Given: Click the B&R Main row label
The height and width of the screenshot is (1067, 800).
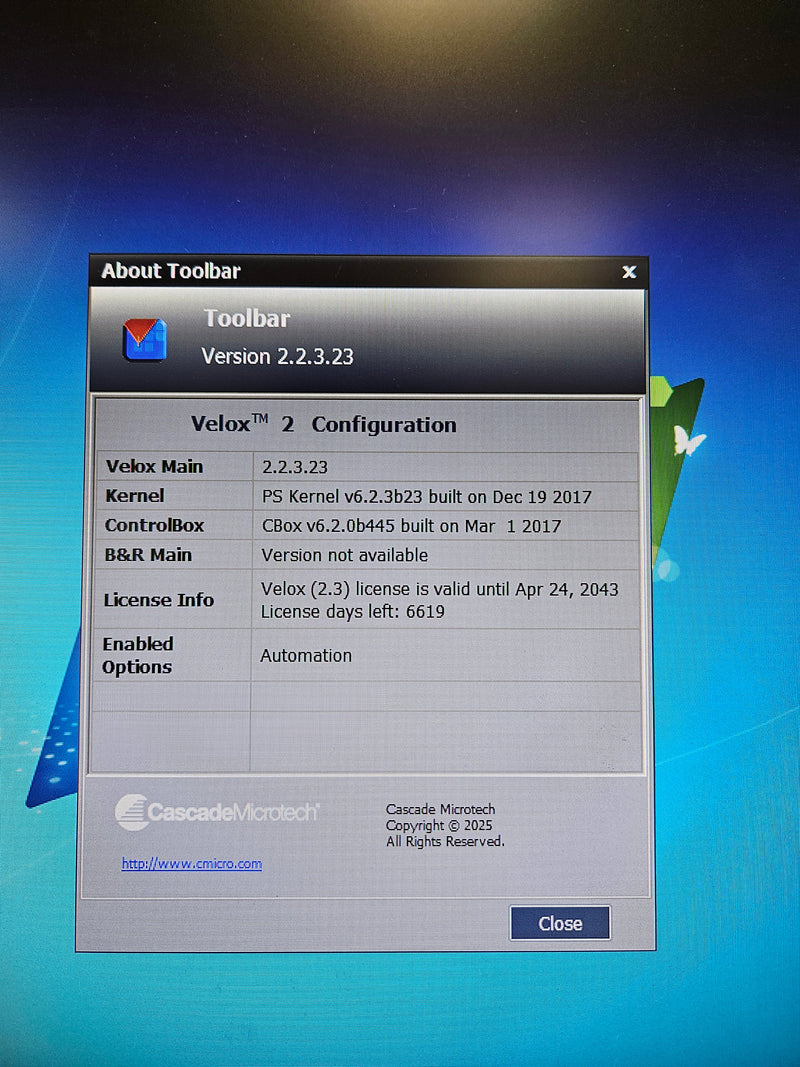Looking at the screenshot, I should tap(148, 555).
